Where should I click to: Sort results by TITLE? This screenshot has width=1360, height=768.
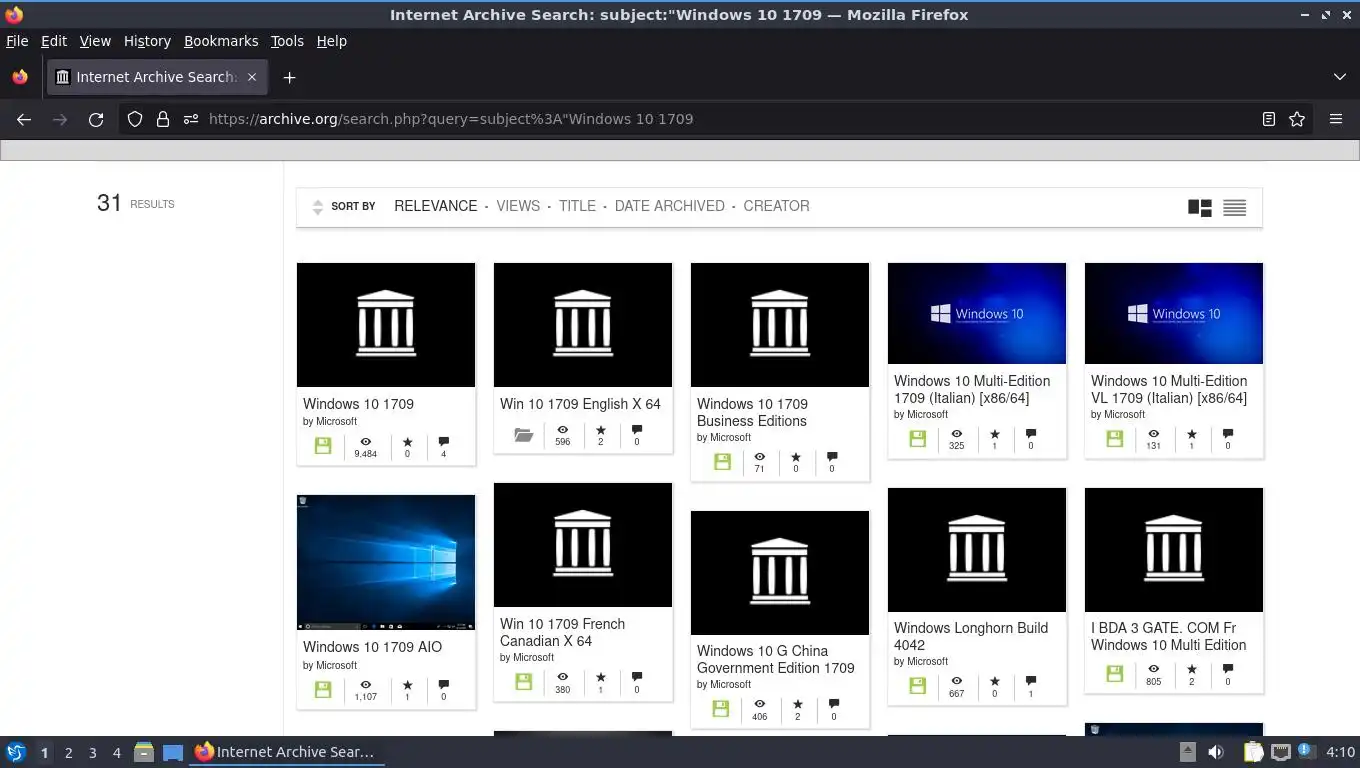pyautogui.click(x=577, y=206)
